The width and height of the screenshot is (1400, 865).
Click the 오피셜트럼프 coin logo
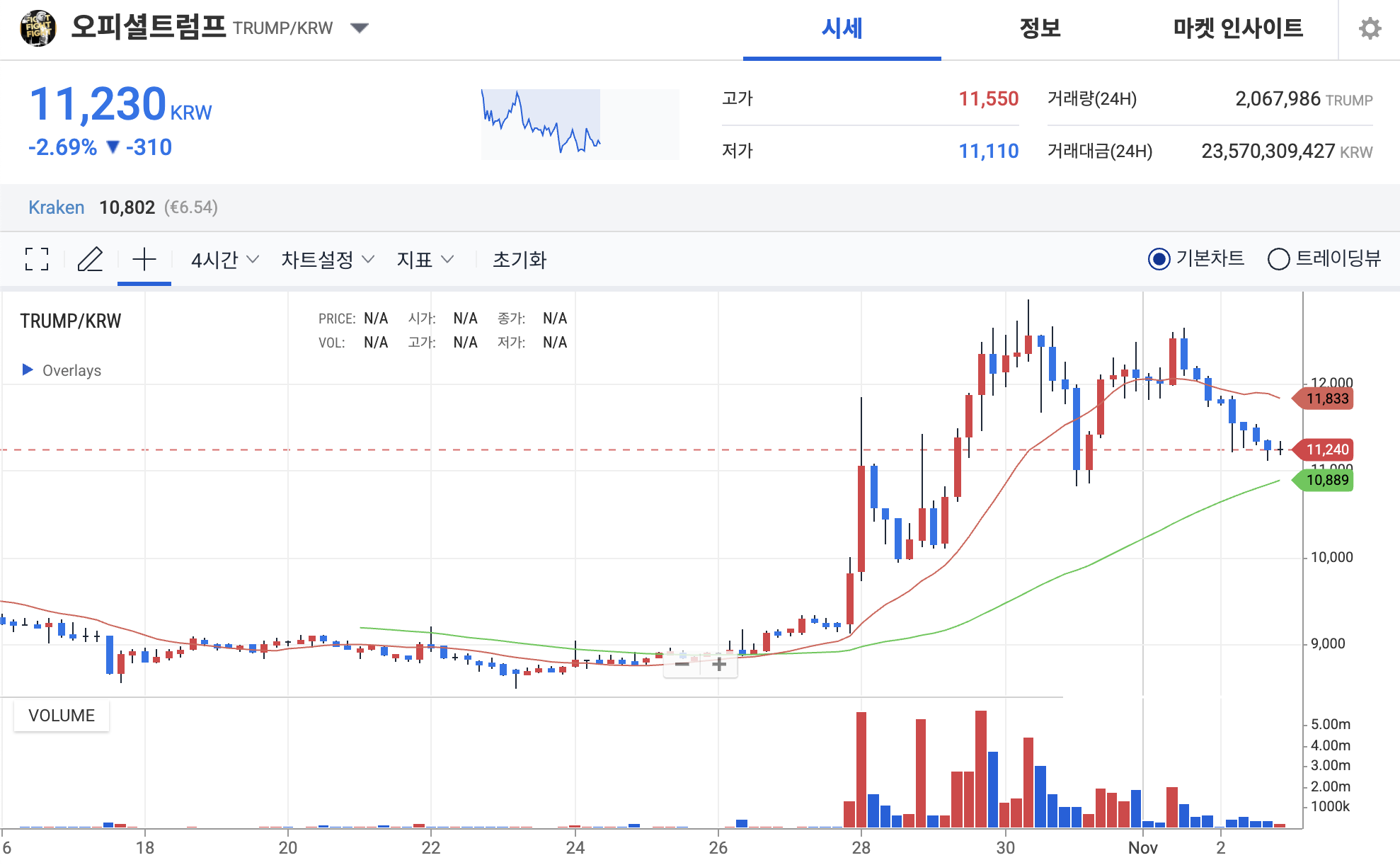pyautogui.click(x=38, y=28)
